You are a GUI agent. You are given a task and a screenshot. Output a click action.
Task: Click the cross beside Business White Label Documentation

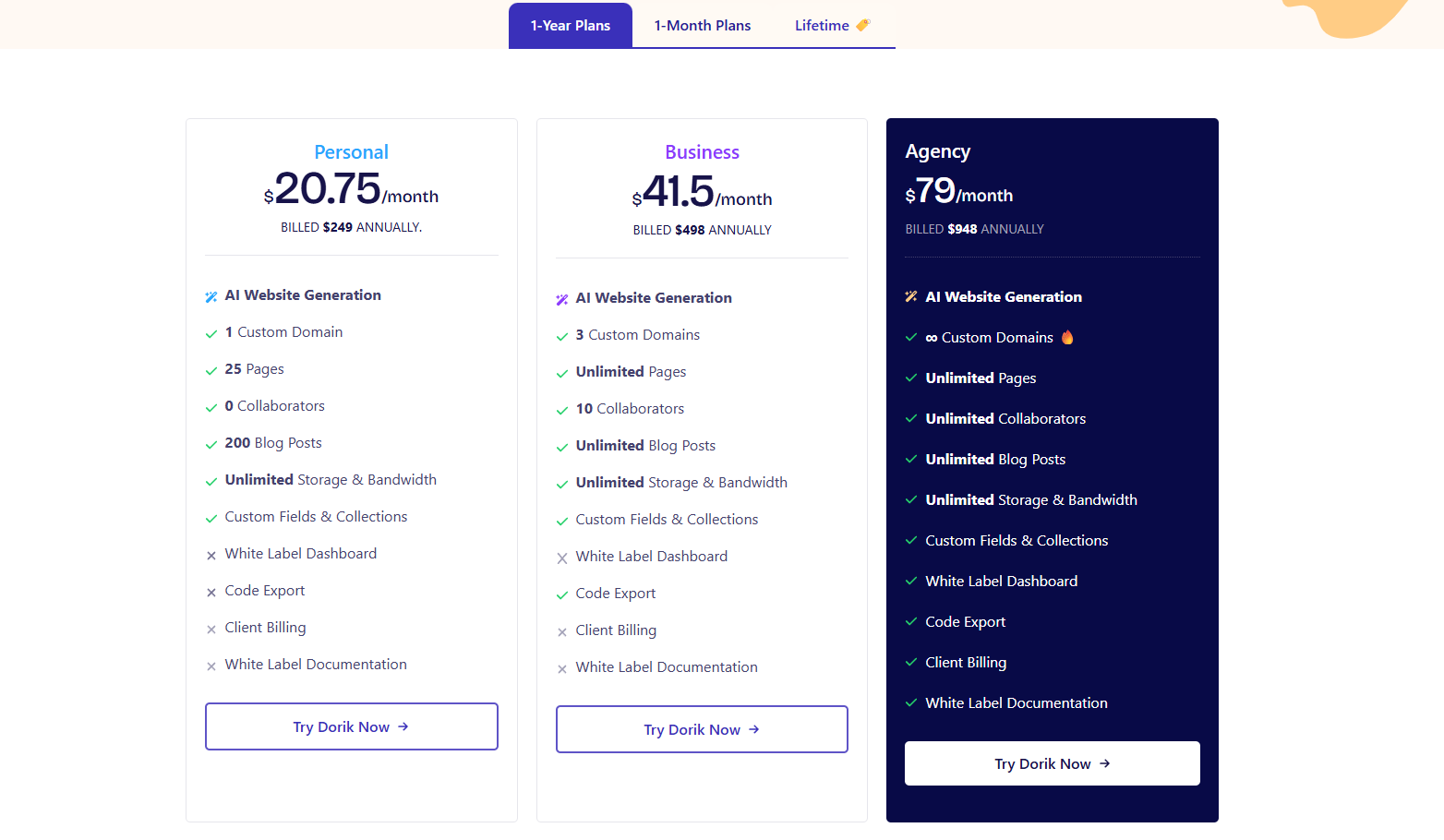(562, 668)
